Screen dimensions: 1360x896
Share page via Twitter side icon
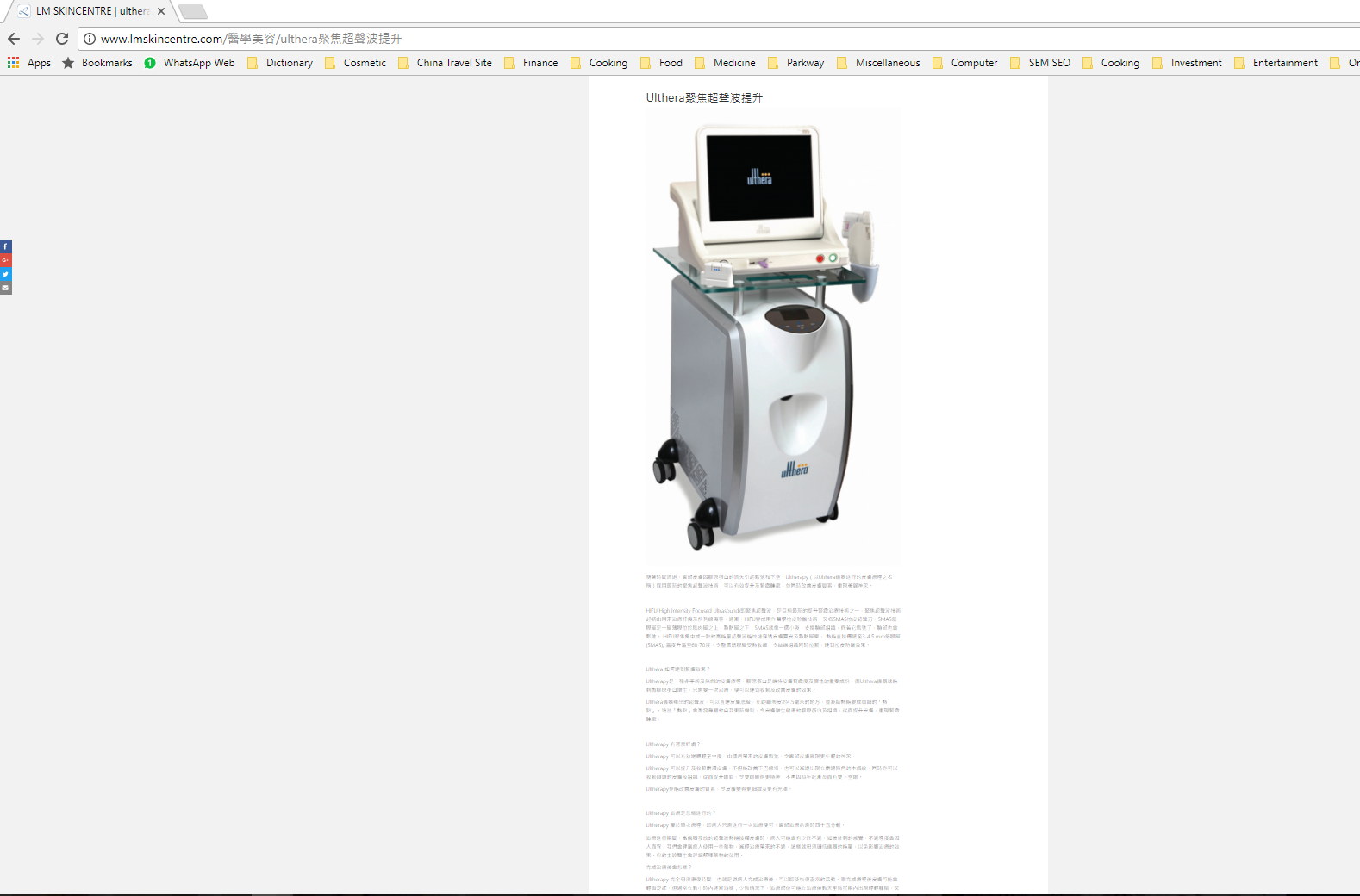(5, 274)
